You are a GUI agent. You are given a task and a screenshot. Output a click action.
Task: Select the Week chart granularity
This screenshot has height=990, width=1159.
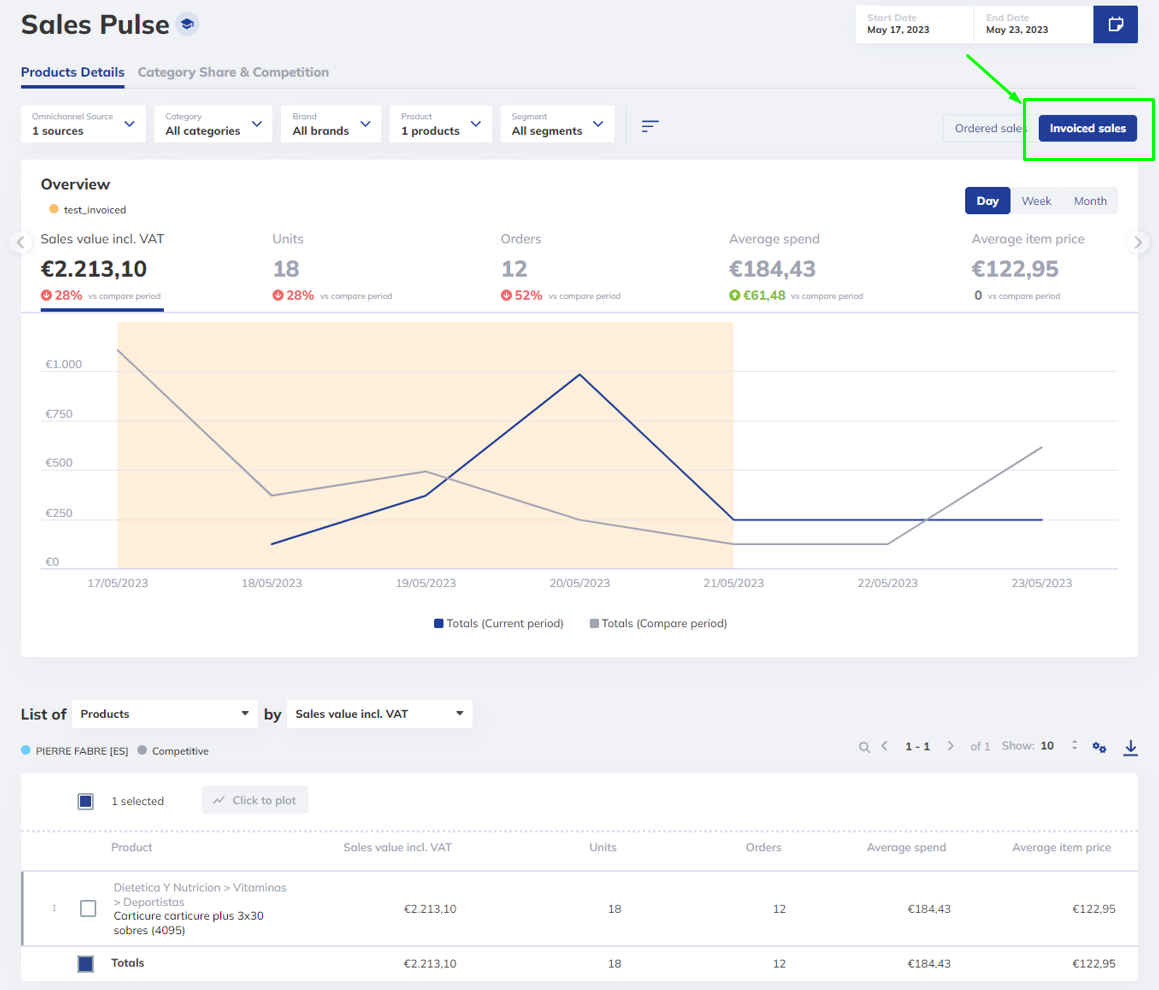click(x=1036, y=201)
